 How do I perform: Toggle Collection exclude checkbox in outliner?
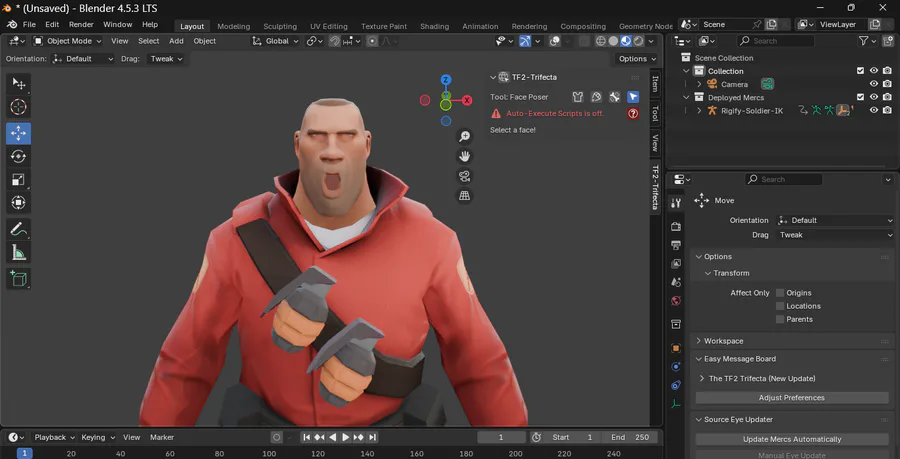click(860, 71)
